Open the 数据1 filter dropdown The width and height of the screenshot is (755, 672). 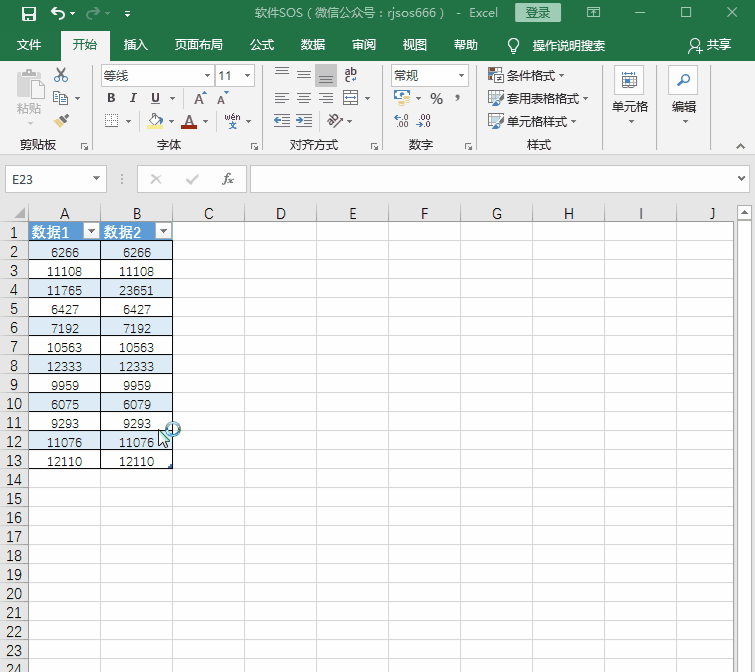(91, 232)
